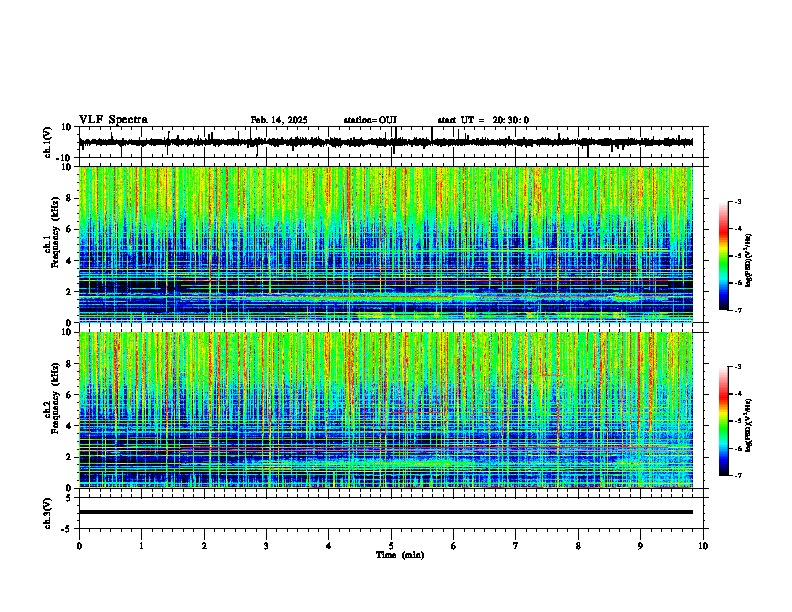The height and width of the screenshot is (612, 792).
Task: Click the "VLF Spectra" plot title
Action: point(113,120)
